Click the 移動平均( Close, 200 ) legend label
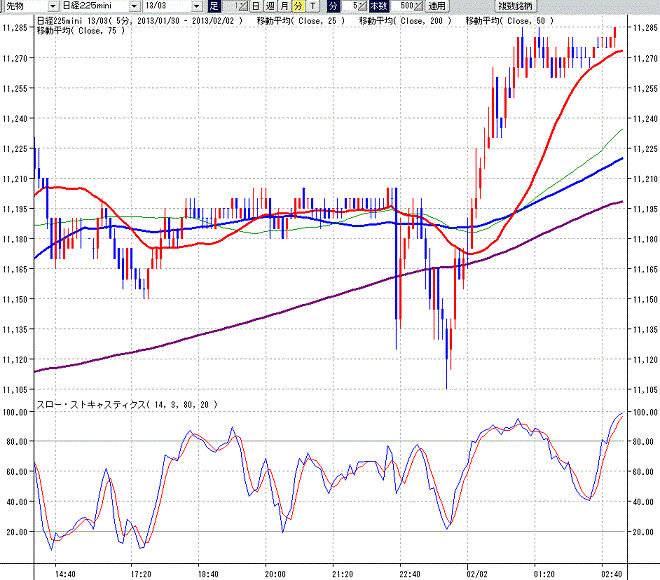 (x=405, y=21)
